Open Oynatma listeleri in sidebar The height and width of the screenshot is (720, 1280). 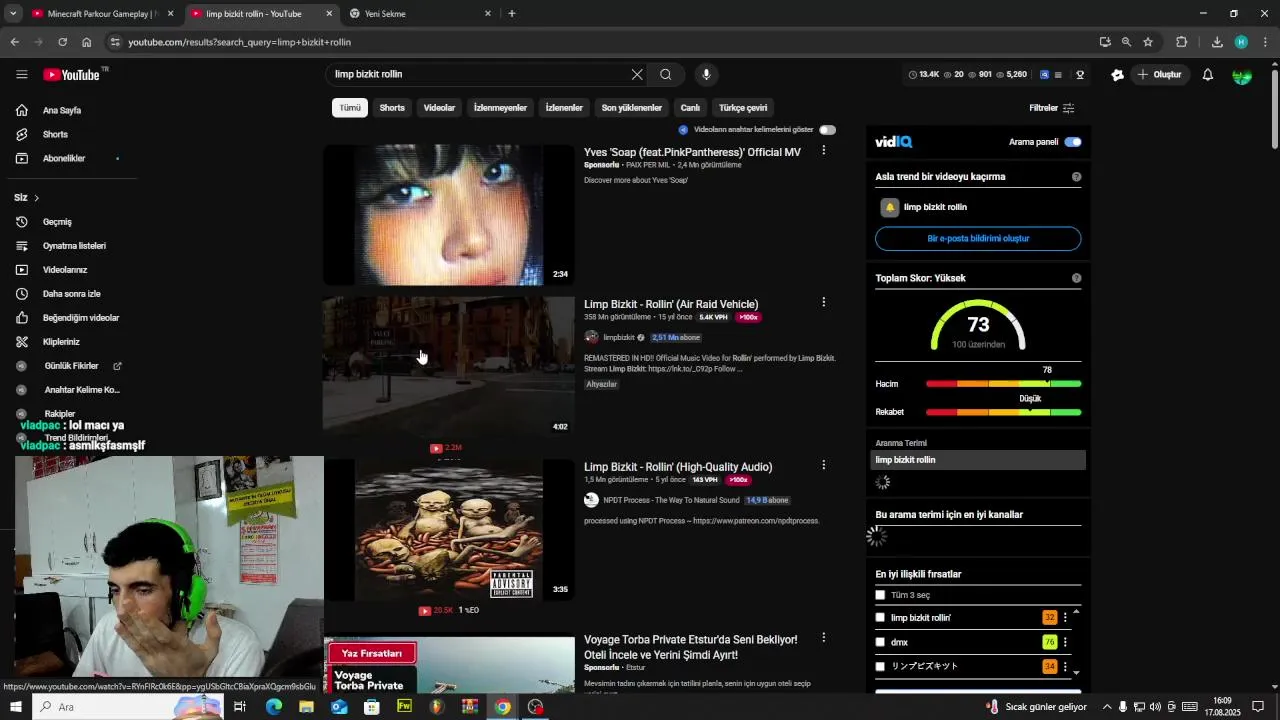coord(74,246)
